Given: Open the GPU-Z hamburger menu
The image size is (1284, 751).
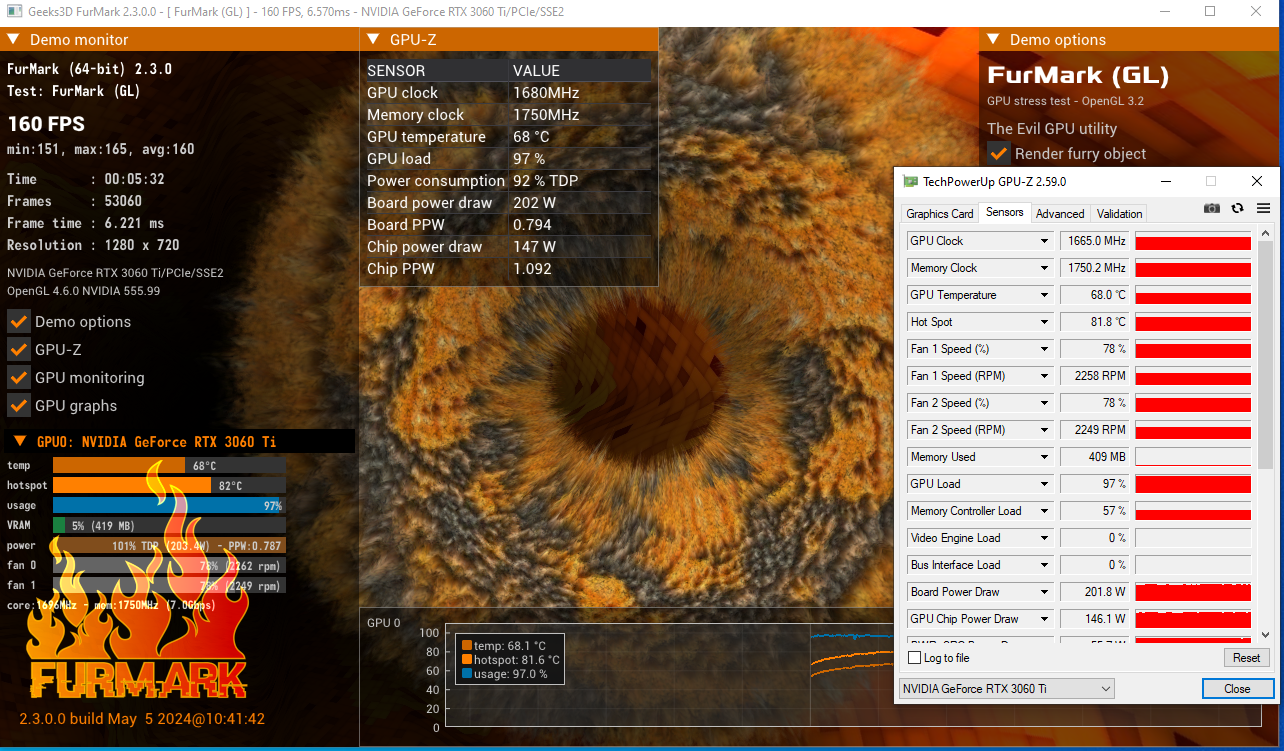Looking at the screenshot, I should click(1261, 208).
